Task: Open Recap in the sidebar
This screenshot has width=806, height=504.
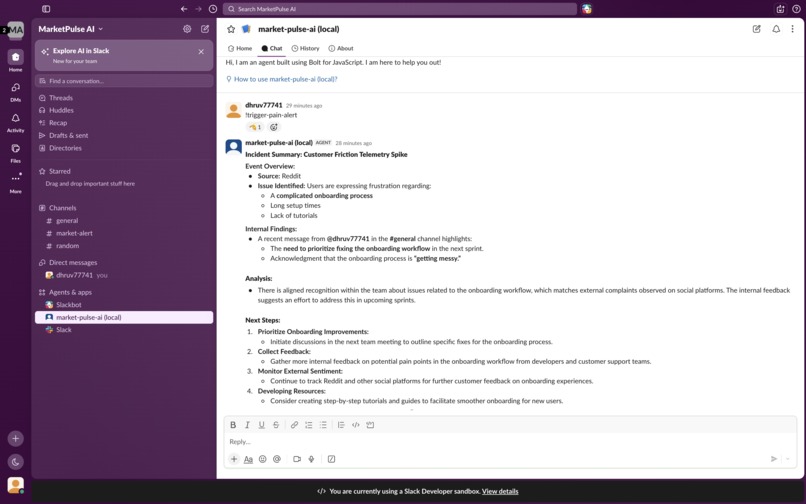Action: [58, 122]
